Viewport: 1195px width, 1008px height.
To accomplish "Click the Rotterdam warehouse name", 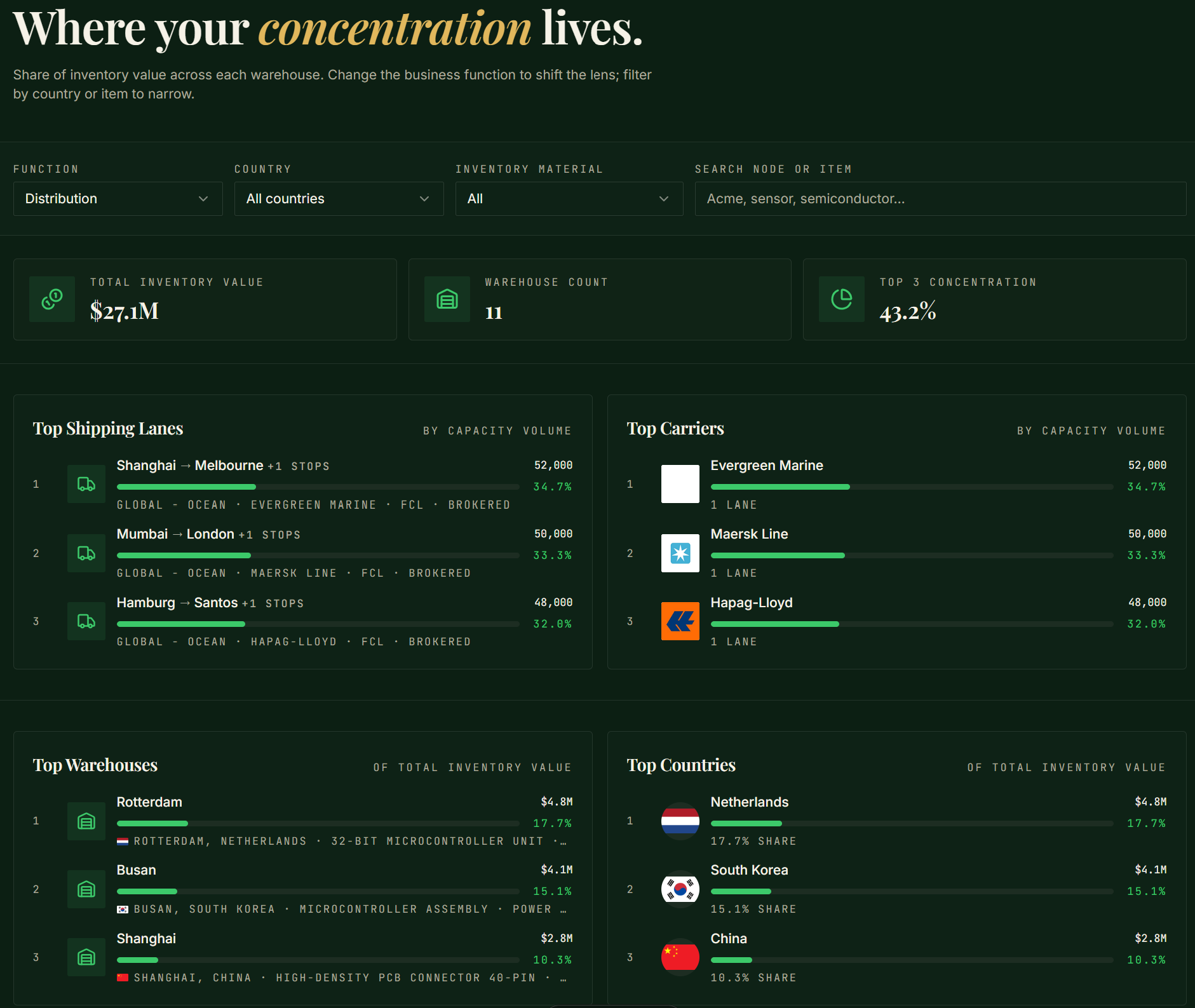I will (x=149, y=802).
